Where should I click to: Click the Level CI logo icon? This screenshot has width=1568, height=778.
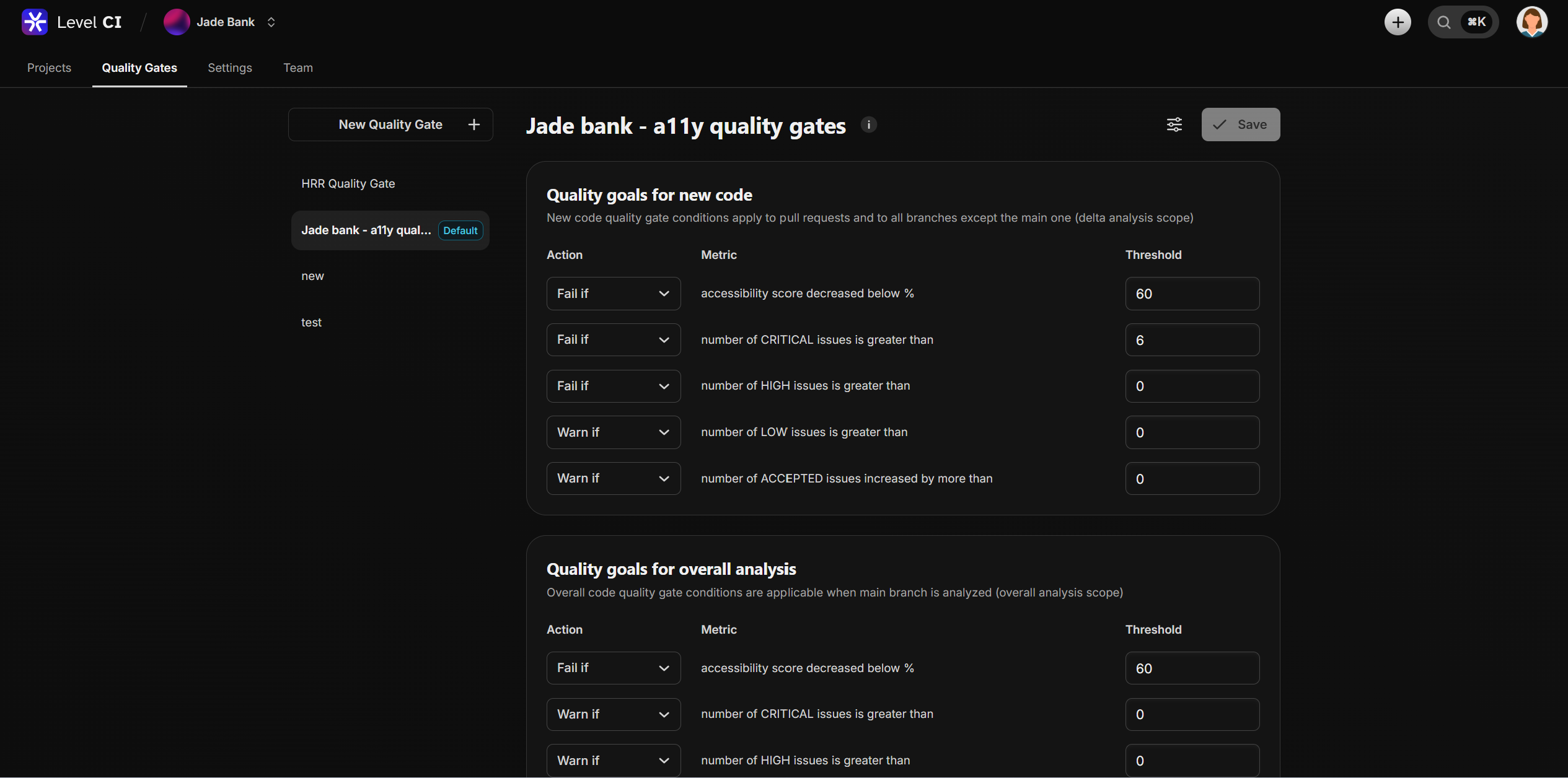(35, 22)
